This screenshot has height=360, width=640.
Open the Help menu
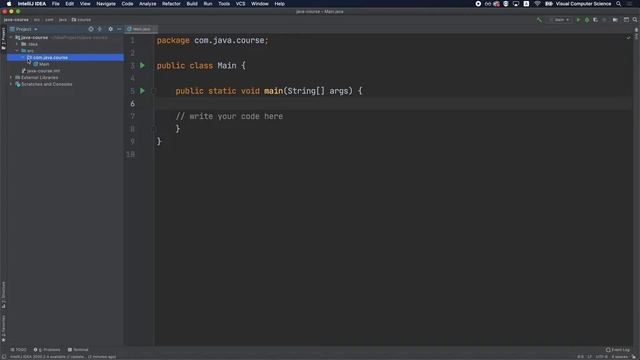[280, 4]
